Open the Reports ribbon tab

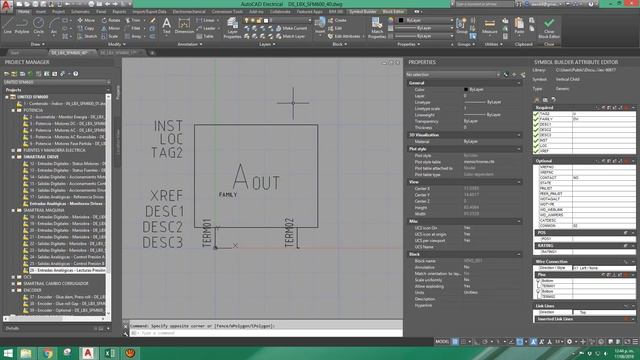click(119, 11)
